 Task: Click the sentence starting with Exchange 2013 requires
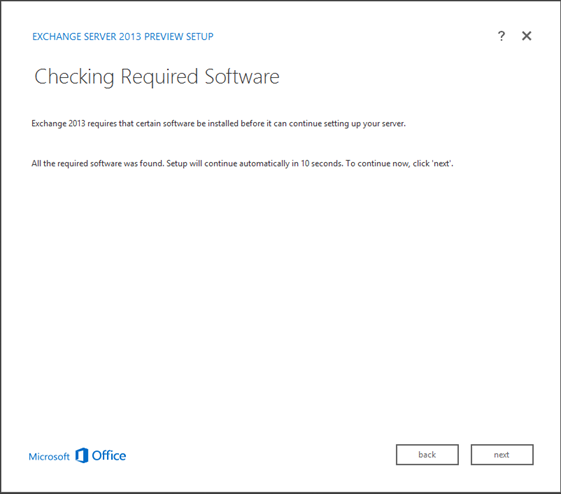pos(219,124)
